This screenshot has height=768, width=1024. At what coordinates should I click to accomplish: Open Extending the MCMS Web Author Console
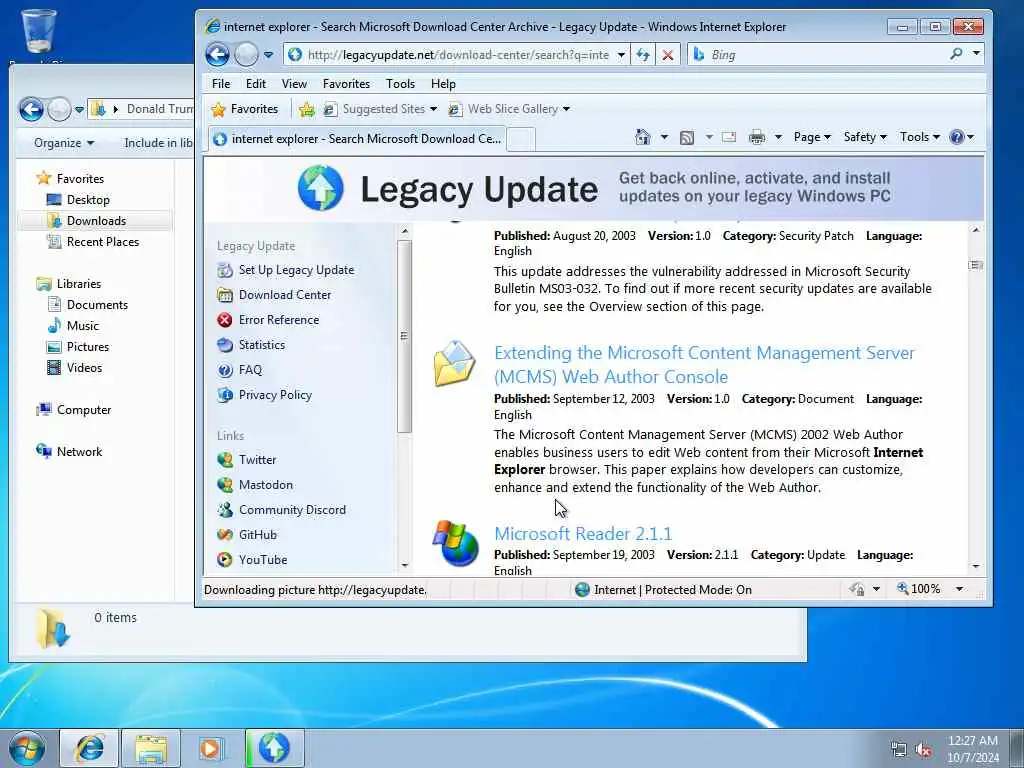tap(704, 364)
